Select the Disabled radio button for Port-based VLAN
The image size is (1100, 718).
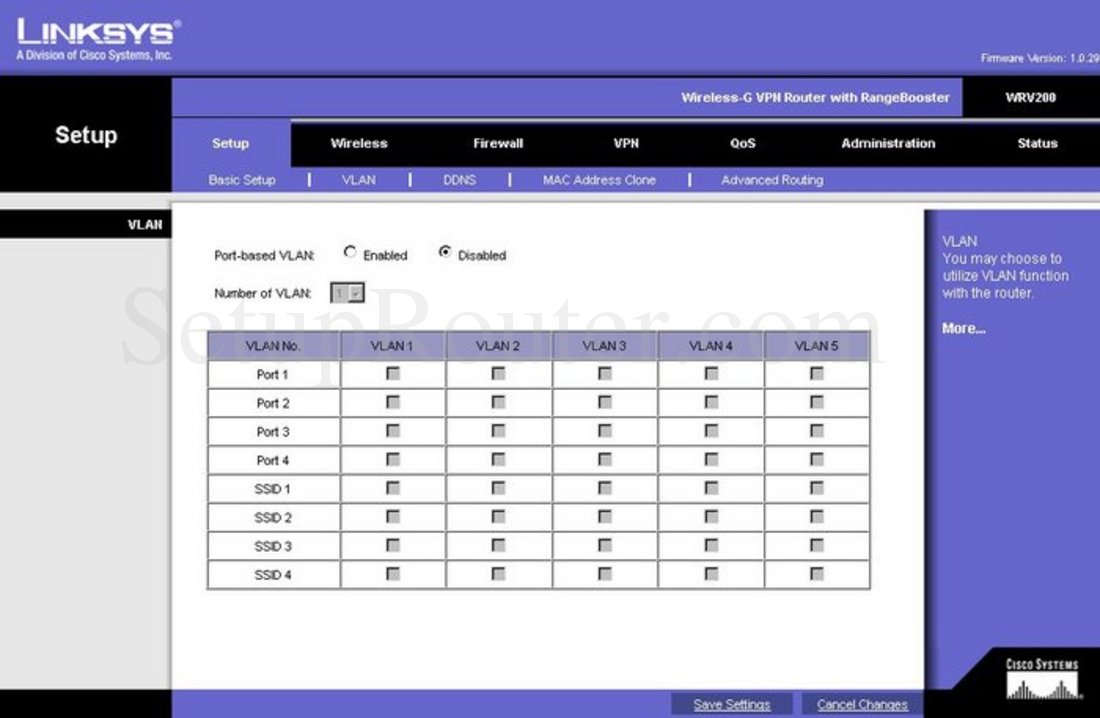445,254
